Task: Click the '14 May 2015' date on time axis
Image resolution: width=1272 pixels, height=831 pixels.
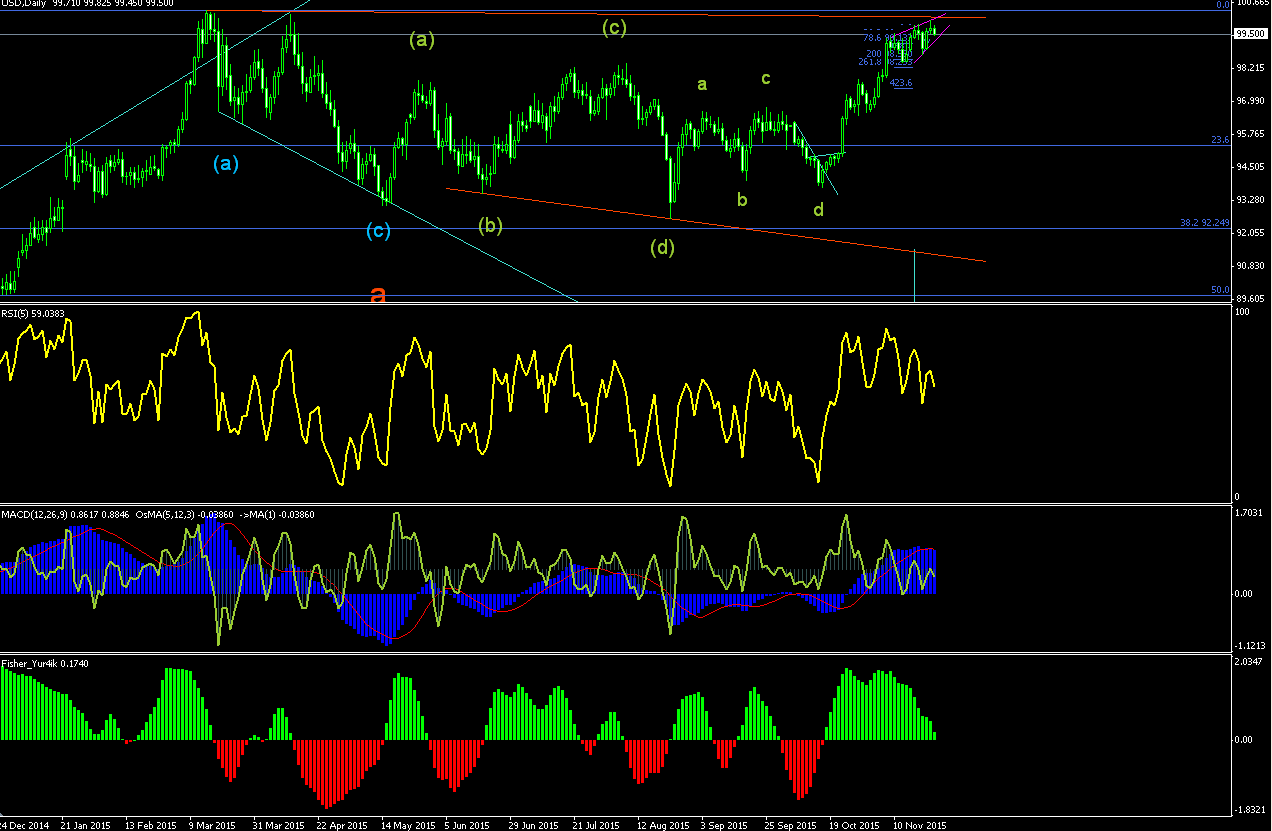Action: [407, 825]
